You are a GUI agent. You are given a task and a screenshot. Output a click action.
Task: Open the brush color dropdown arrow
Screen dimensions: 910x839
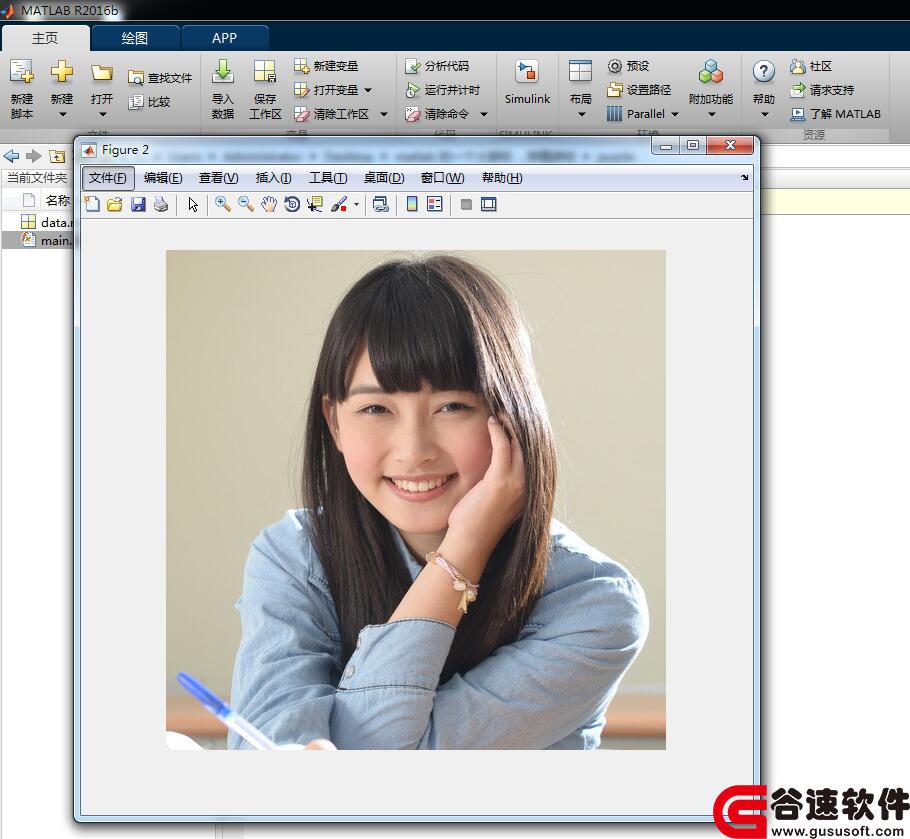356,204
